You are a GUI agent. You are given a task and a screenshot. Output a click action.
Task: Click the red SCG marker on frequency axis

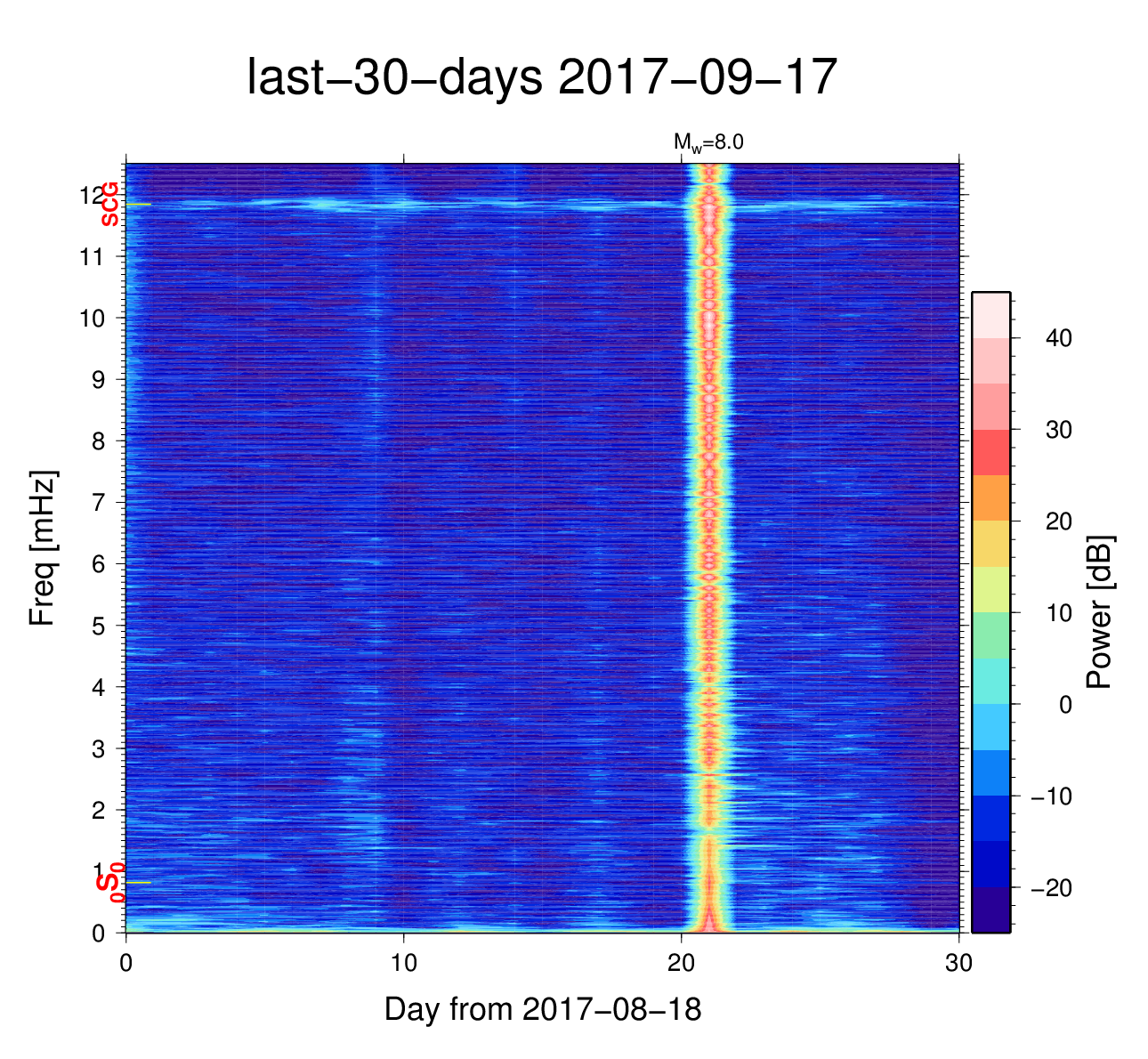[x=109, y=204]
